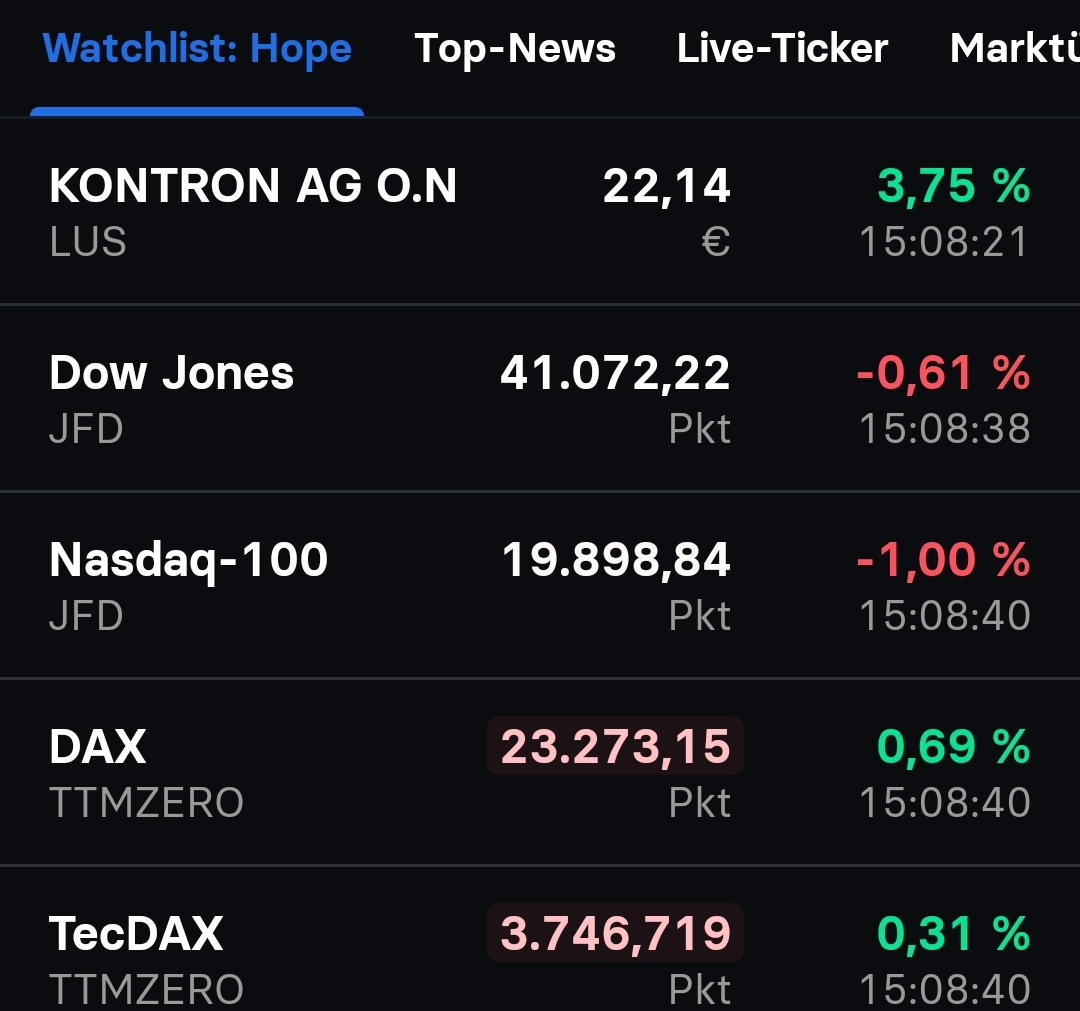
Task: Tap the highlighted TecDAX price 3.746,719
Action: point(614,933)
